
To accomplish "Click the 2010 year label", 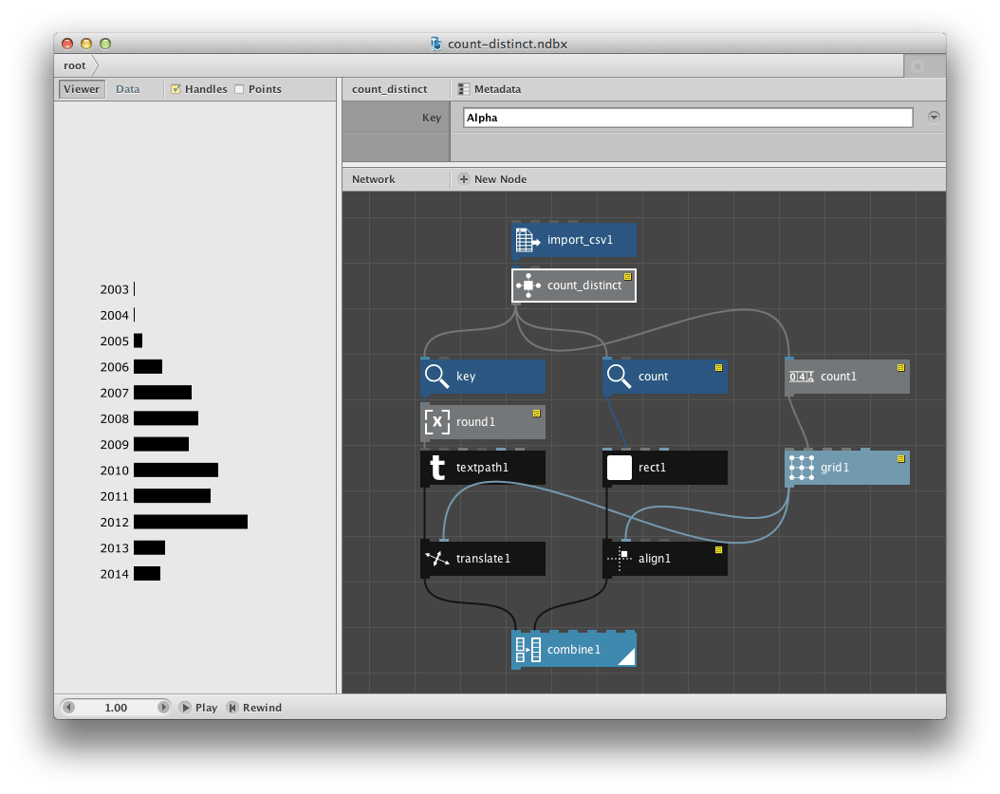I will 114,471.
